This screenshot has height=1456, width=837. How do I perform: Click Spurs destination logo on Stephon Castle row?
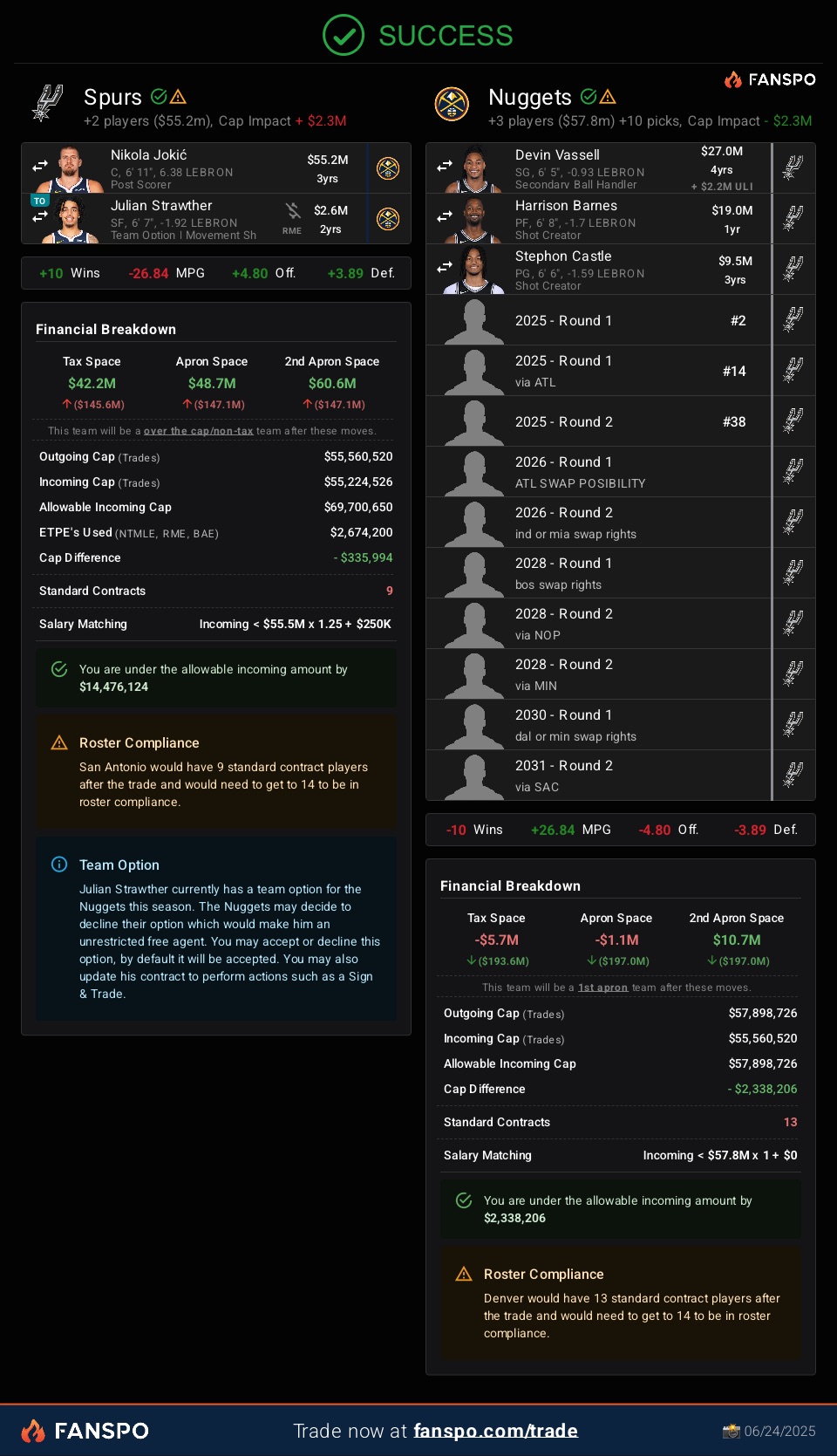[x=793, y=269]
